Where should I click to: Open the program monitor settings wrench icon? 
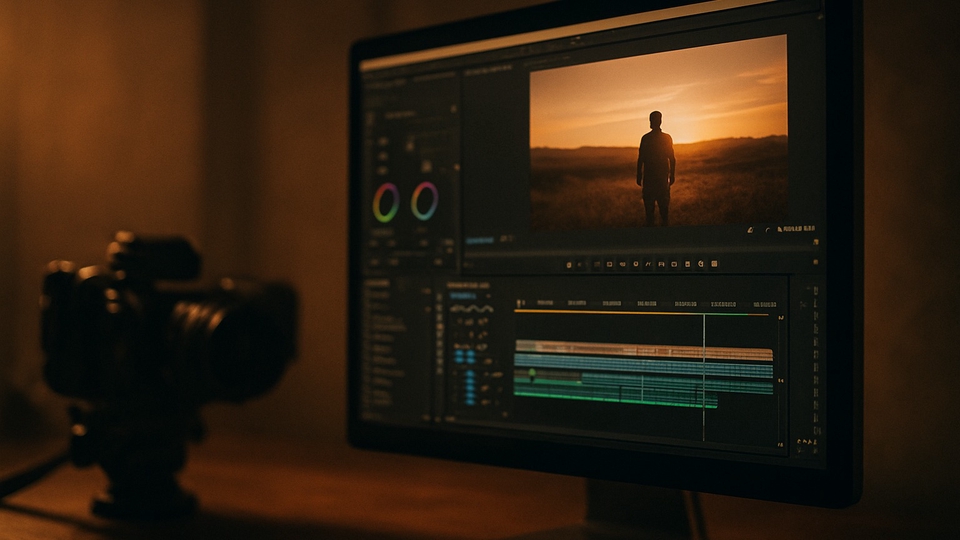point(749,230)
